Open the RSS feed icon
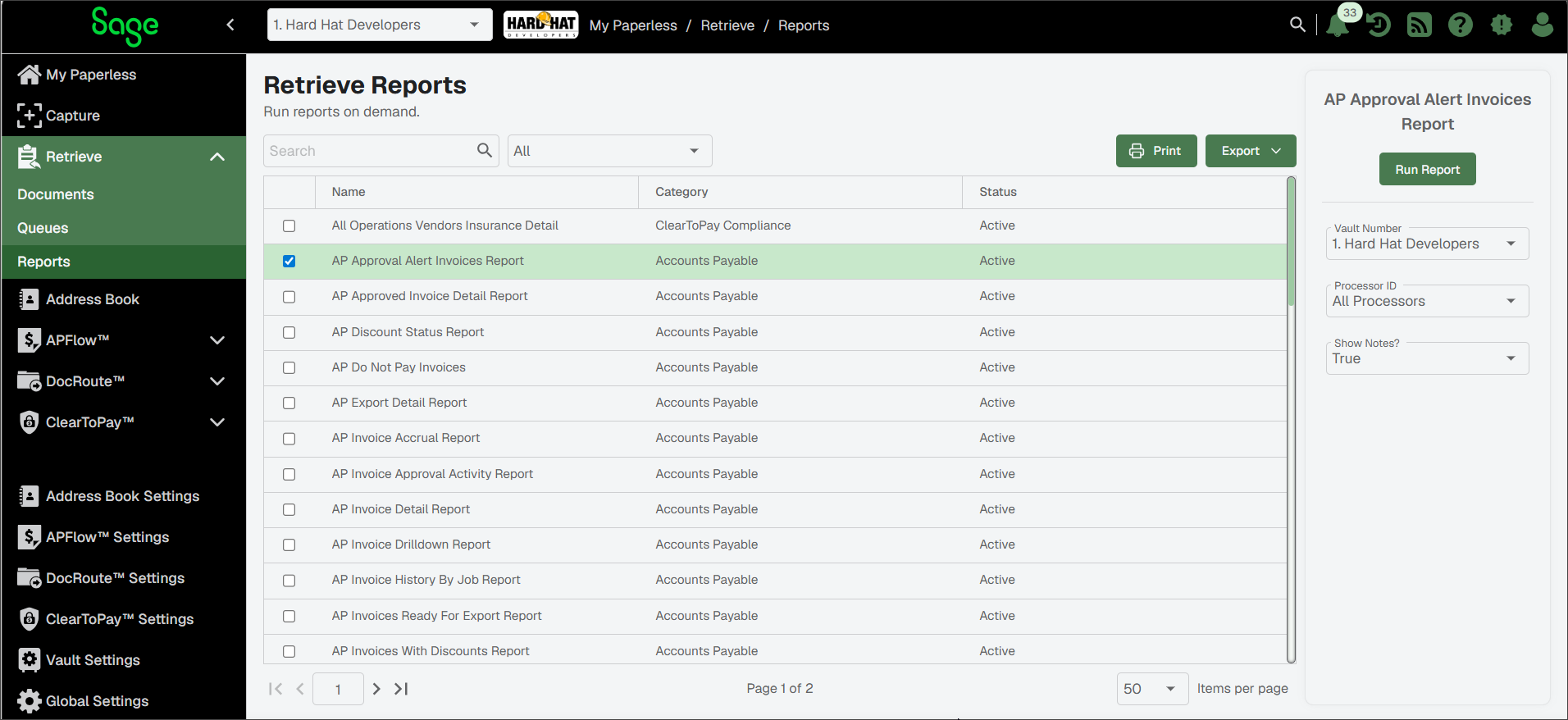 tap(1420, 25)
